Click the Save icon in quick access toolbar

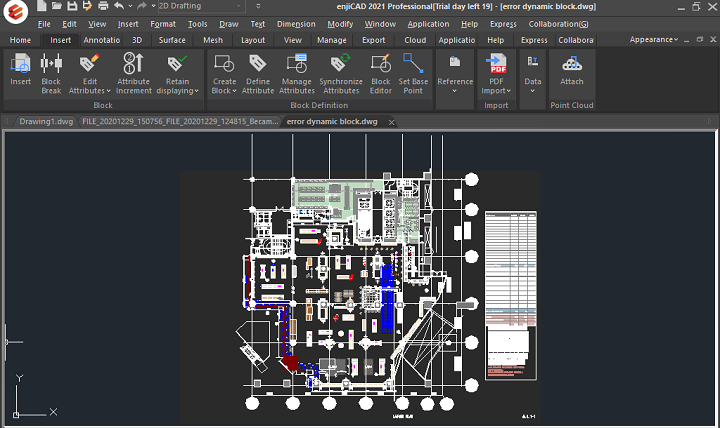(x=72, y=6)
